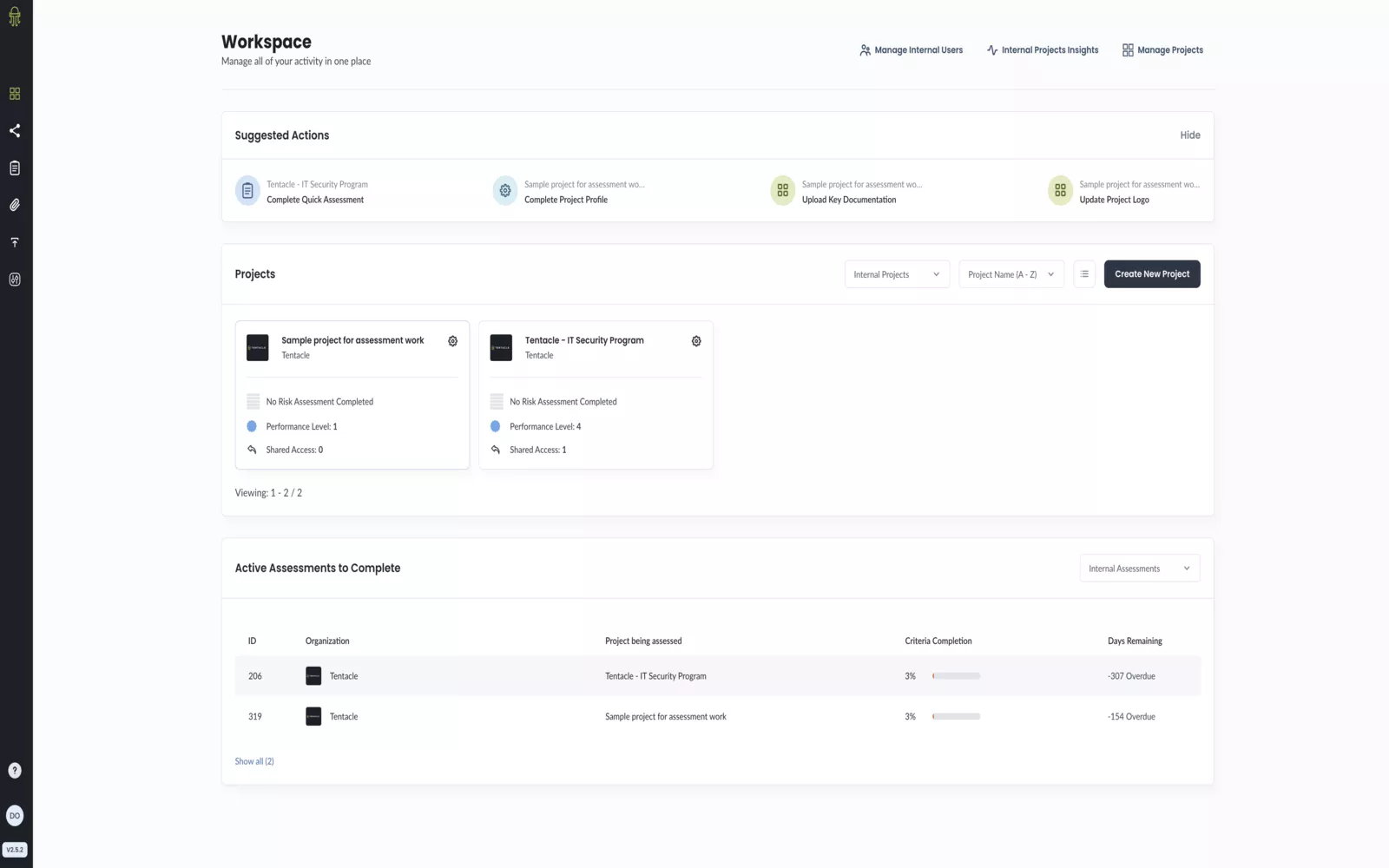Expand the Internal Projects dropdown
This screenshot has height=868, width=1389.
(x=896, y=274)
